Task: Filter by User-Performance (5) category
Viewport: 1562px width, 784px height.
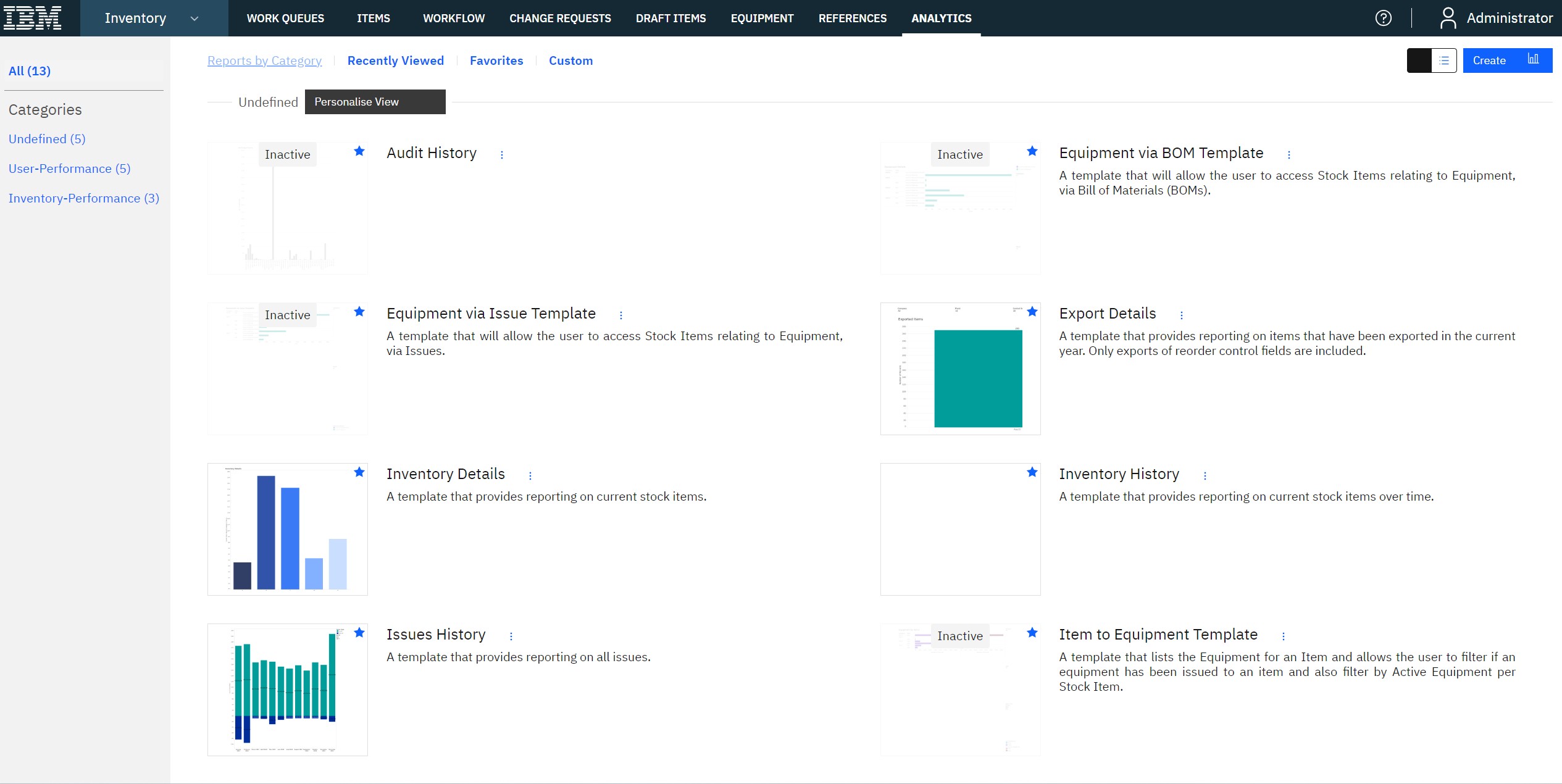Action: click(x=69, y=169)
